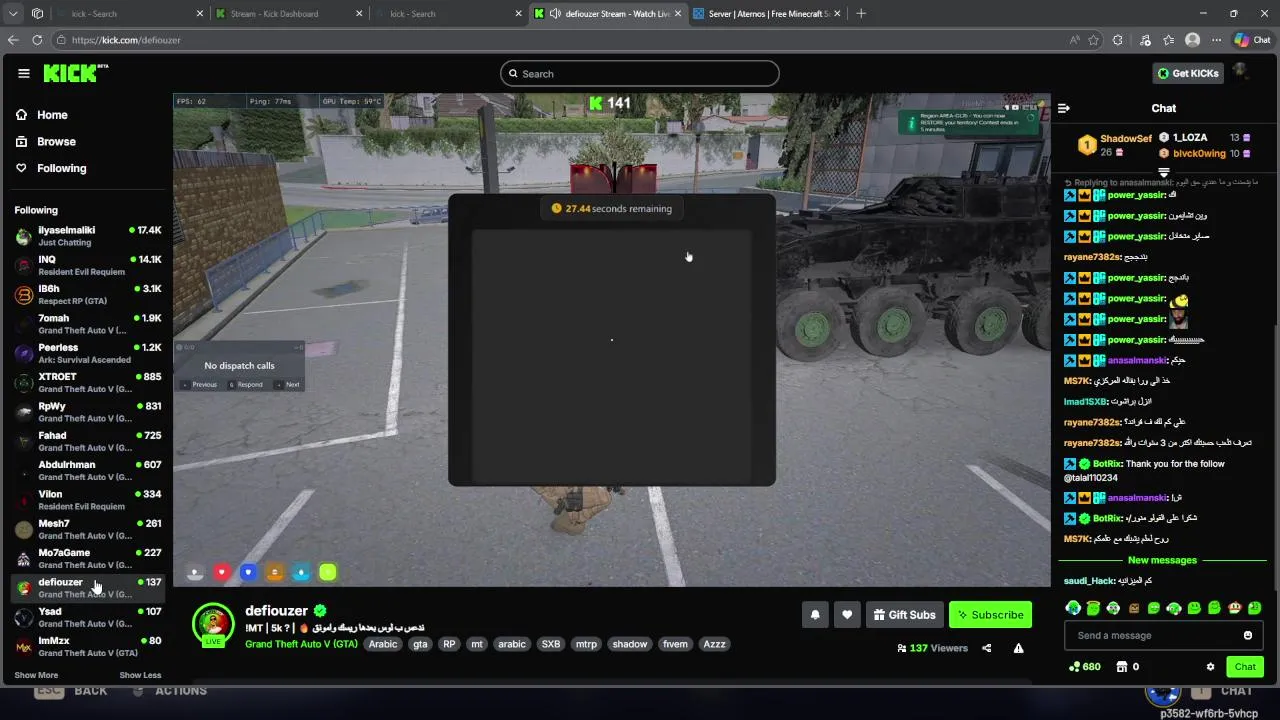Open chat settings gear
The image size is (1280, 720).
pyautogui.click(x=1210, y=667)
